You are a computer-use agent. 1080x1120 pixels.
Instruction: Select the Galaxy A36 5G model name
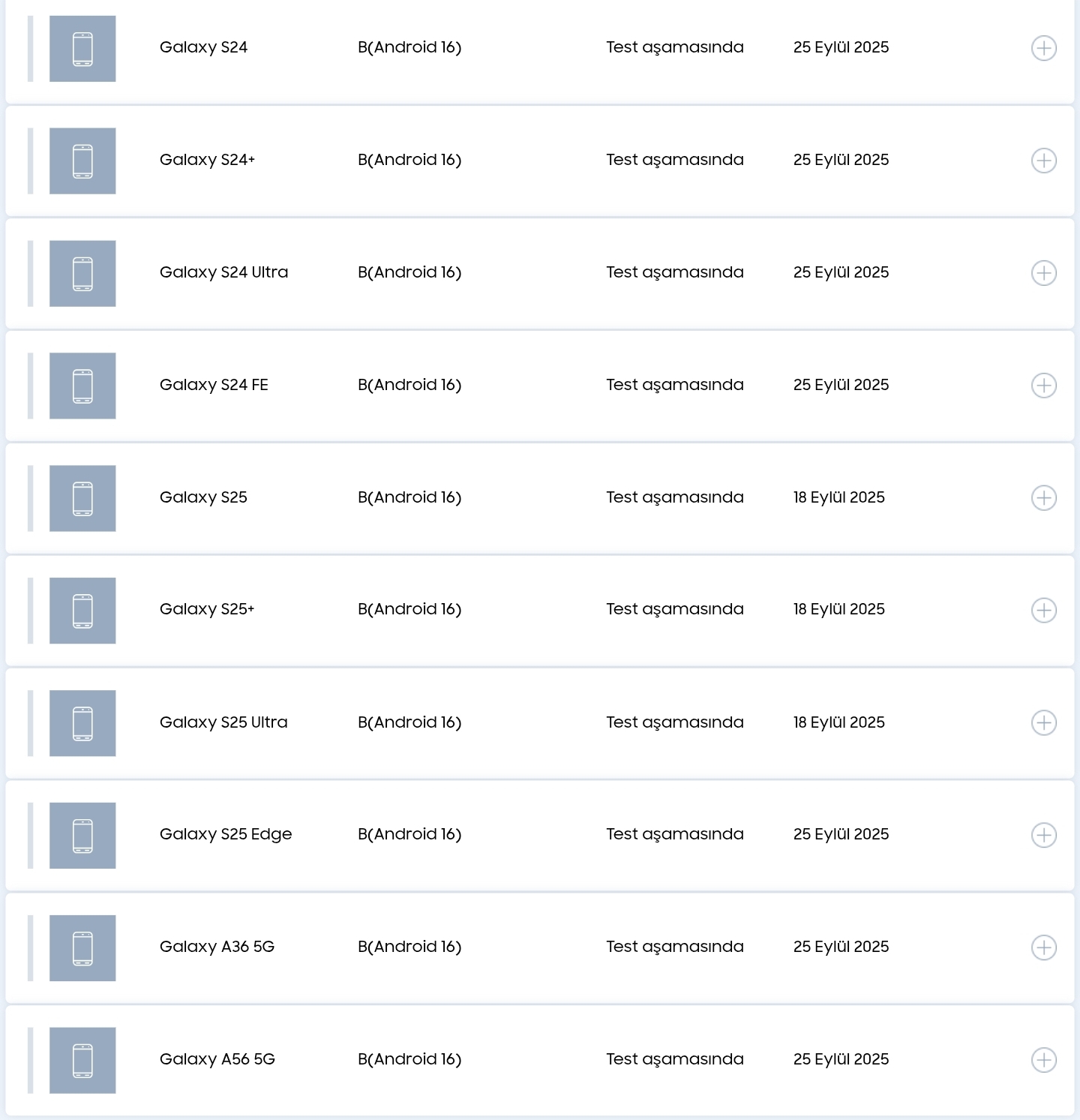point(217,947)
